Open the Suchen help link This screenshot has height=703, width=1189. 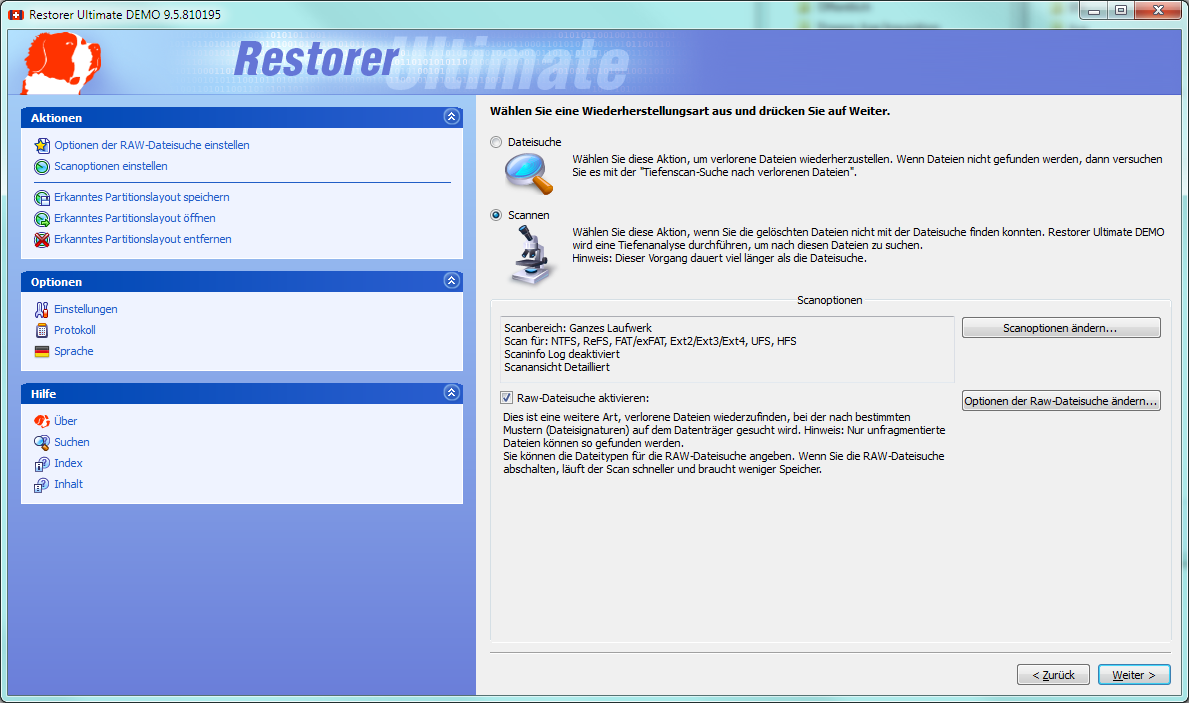[x=71, y=442]
